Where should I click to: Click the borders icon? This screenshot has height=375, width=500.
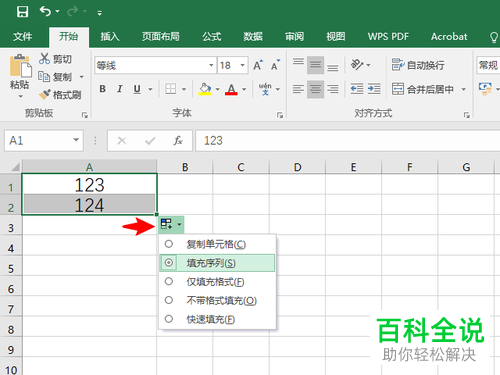point(171,89)
